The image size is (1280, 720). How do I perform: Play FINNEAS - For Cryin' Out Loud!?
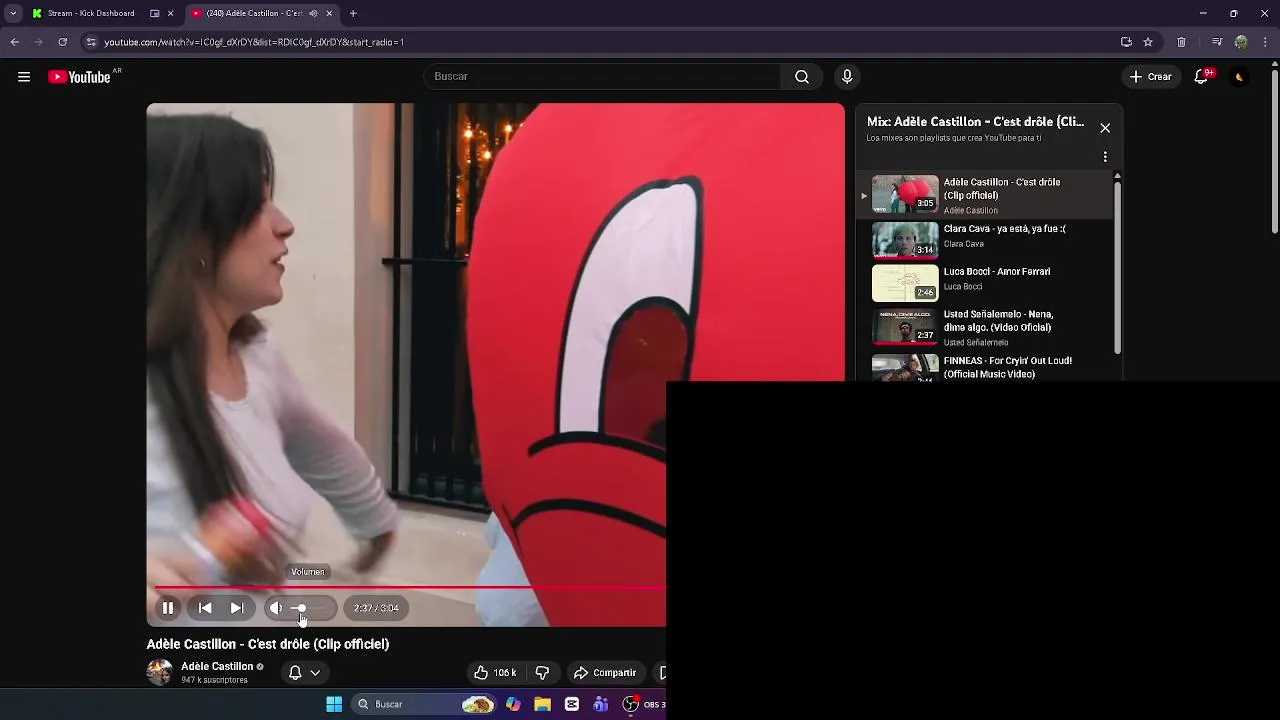985,366
